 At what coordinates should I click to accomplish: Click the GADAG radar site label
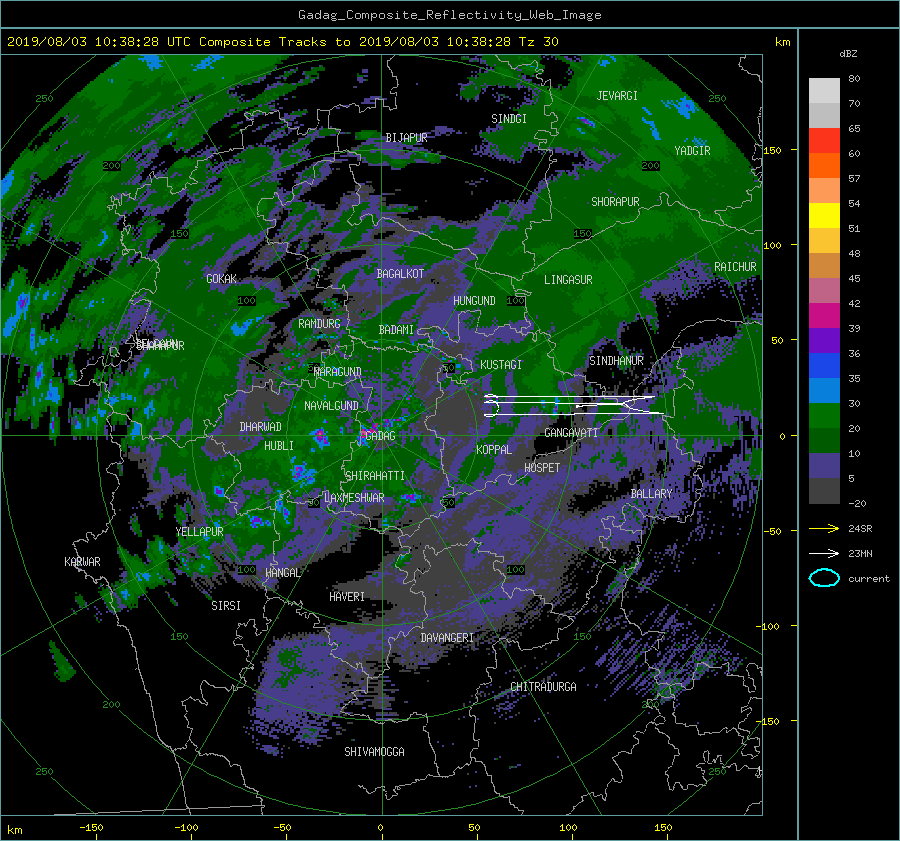380,436
